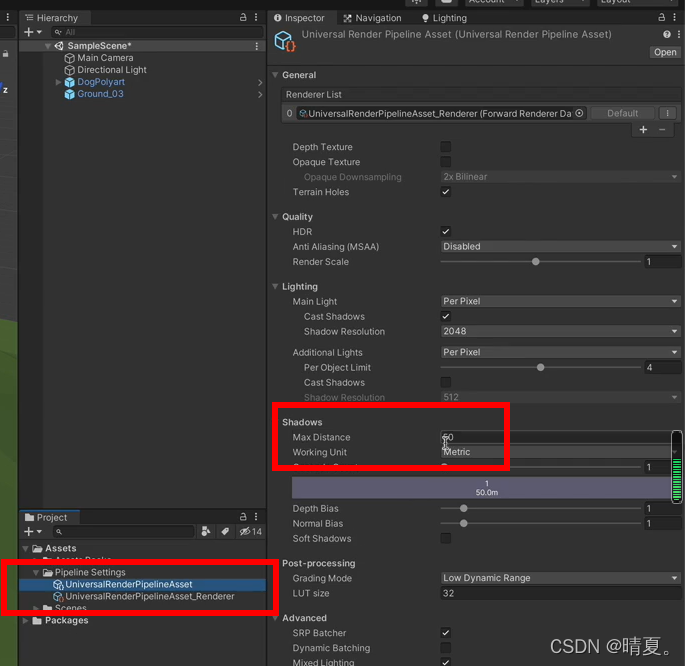The image size is (685, 666).
Task: Add renderer with plus button
Action: coord(643,130)
